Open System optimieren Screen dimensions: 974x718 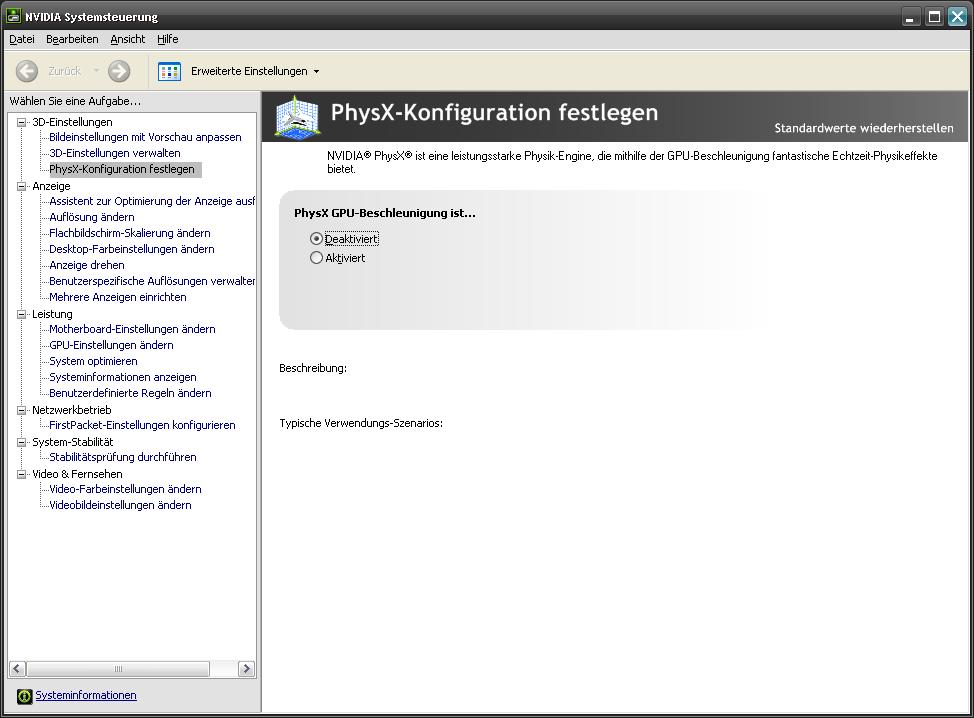(93, 361)
